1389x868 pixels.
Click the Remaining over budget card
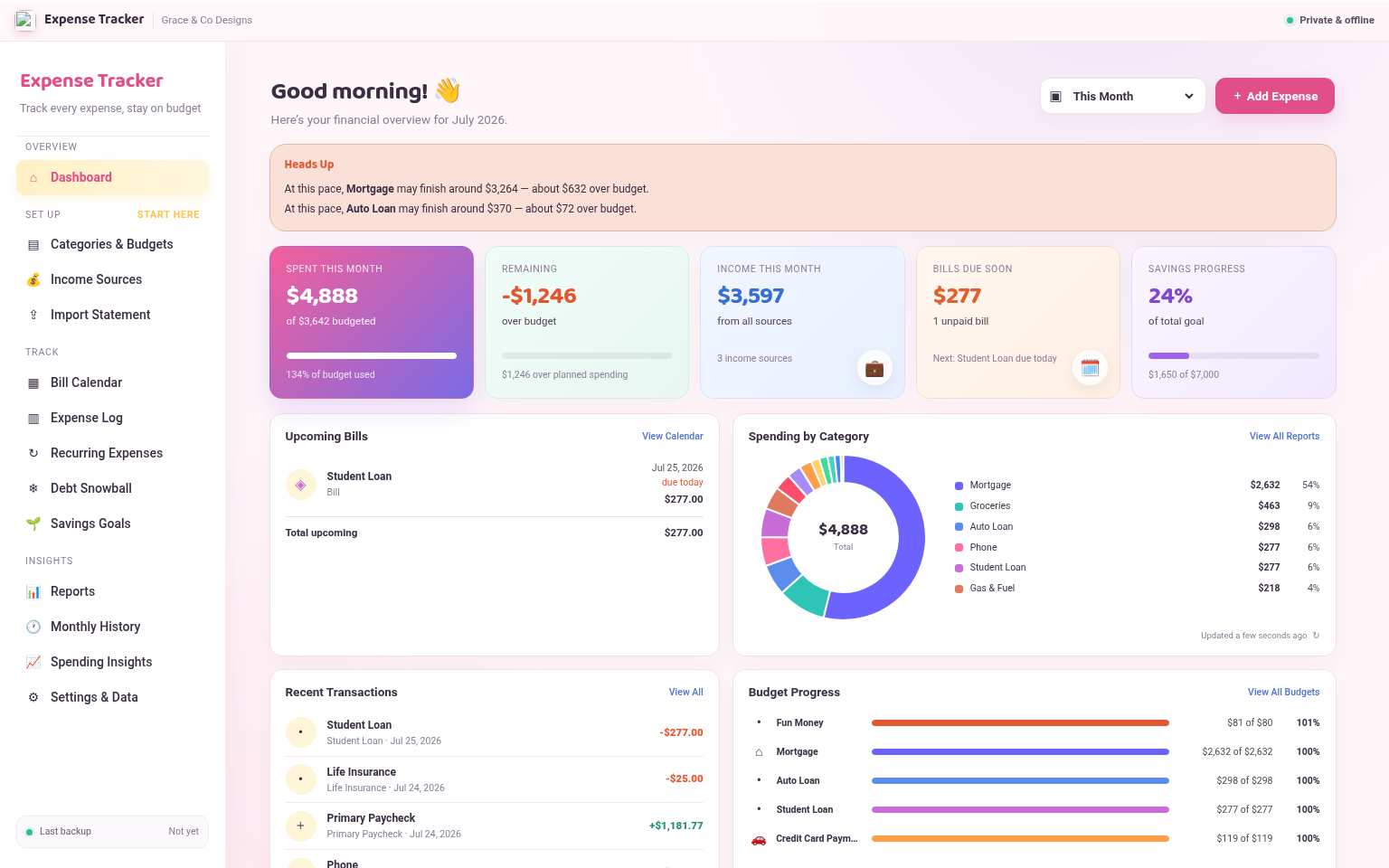(x=587, y=322)
